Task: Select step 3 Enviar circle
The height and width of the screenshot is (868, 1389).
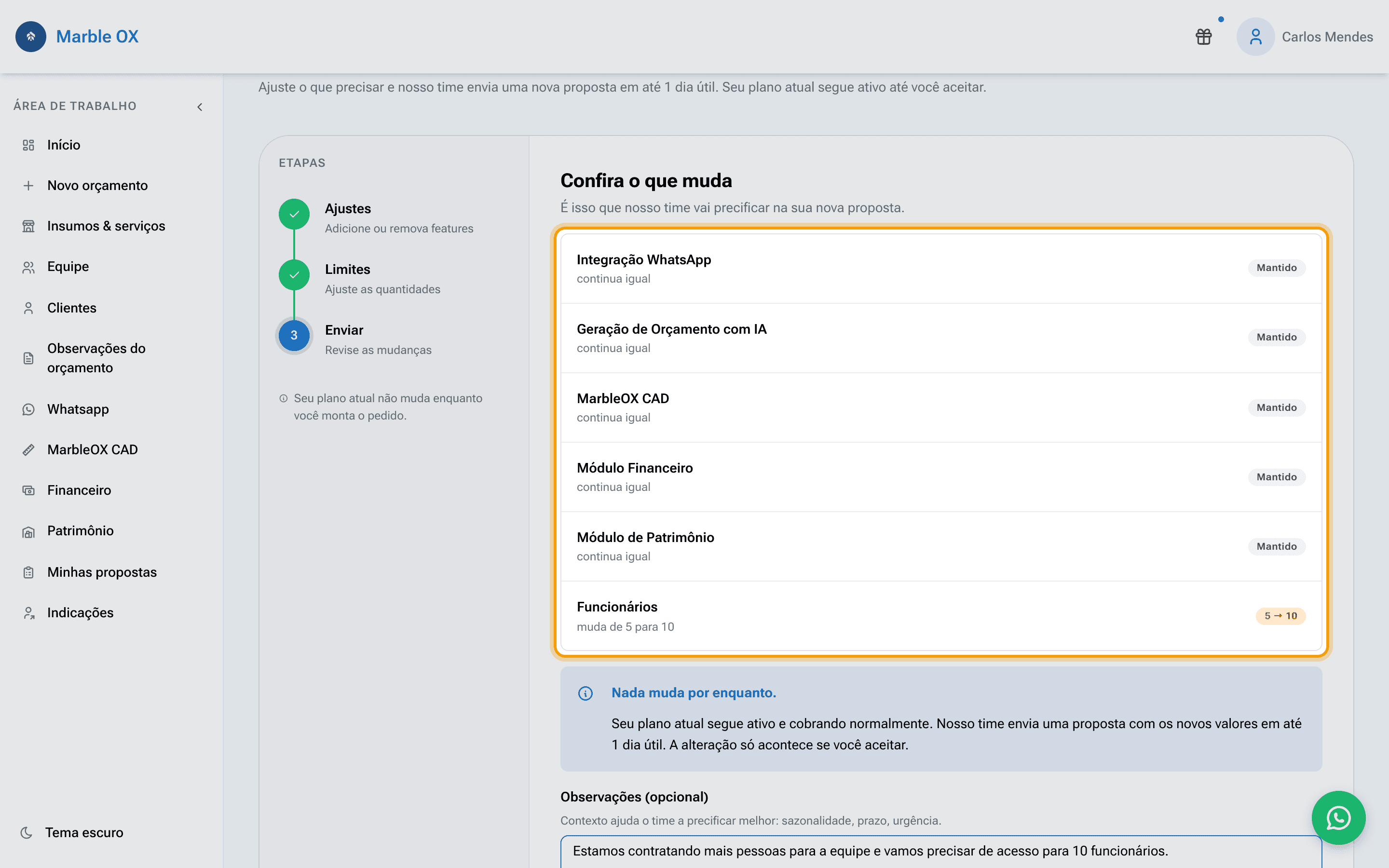Action: point(294,336)
